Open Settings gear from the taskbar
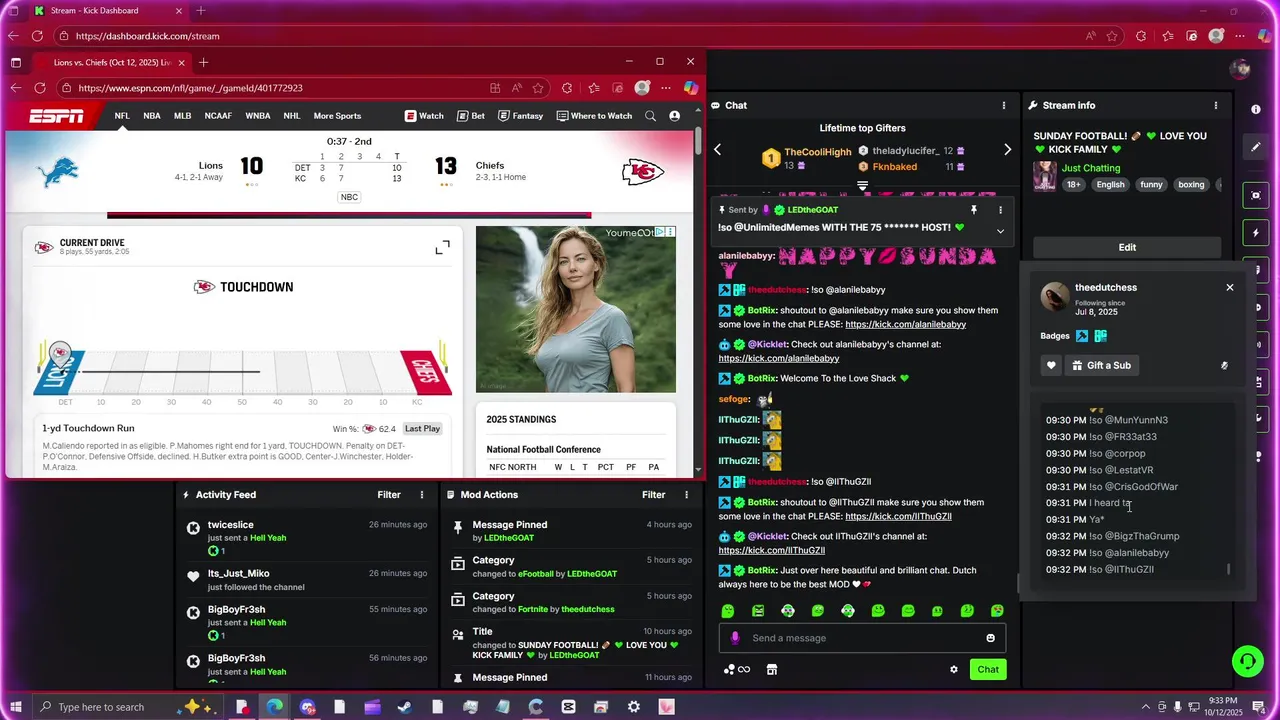 tap(633, 707)
